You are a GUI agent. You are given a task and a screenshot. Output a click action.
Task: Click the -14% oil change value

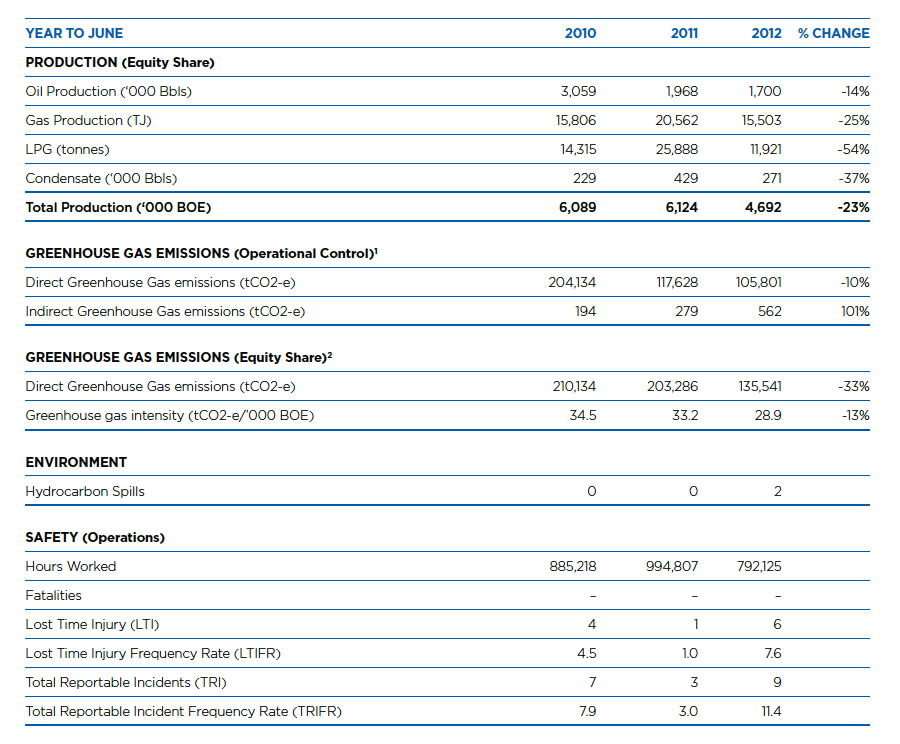click(x=855, y=91)
